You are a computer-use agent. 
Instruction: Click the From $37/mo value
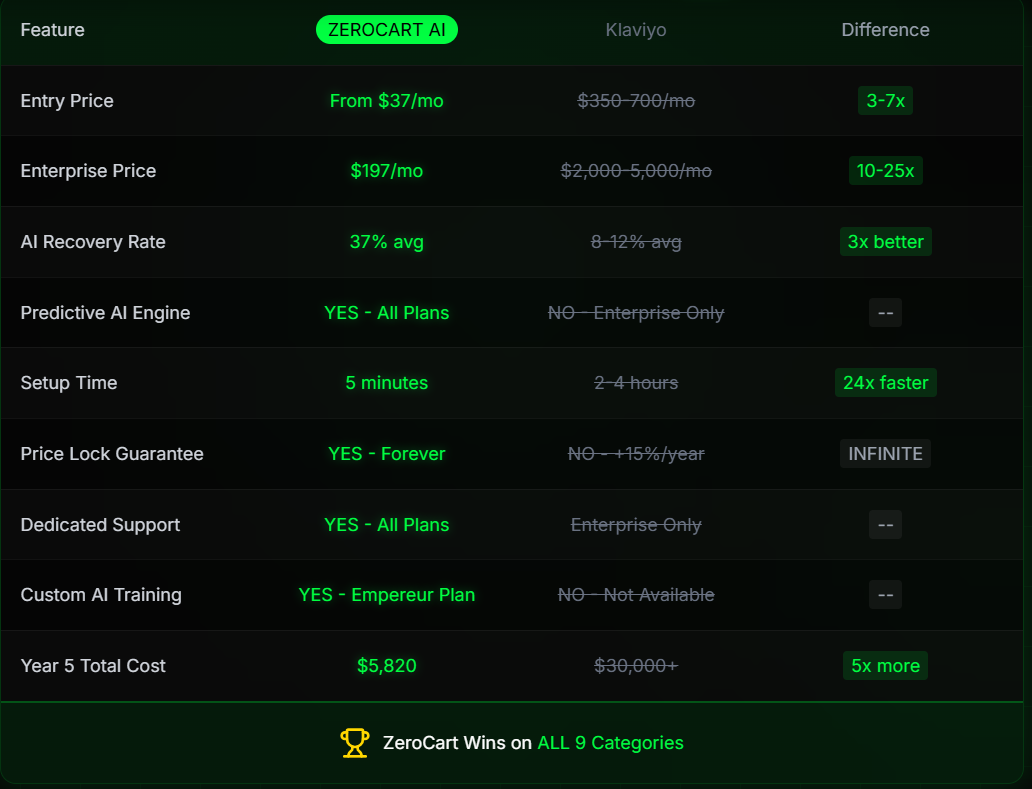[x=386, y=101]
